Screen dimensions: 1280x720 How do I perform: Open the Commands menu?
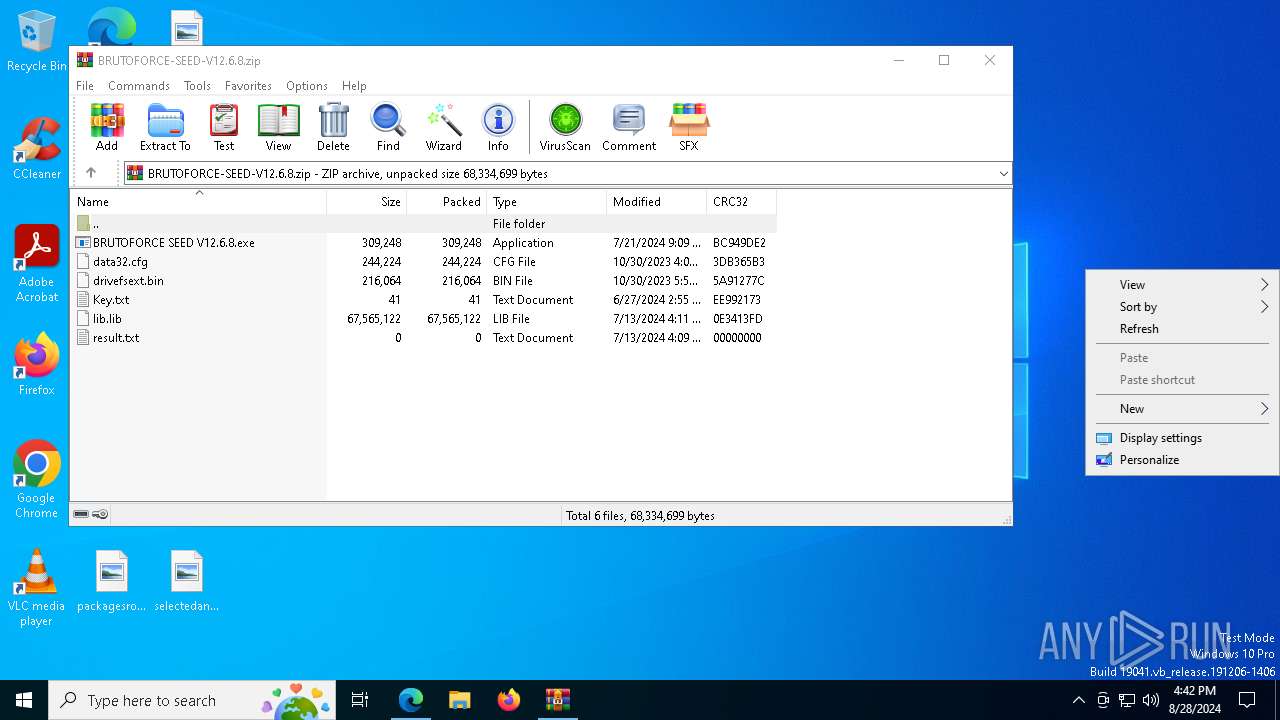139,86
